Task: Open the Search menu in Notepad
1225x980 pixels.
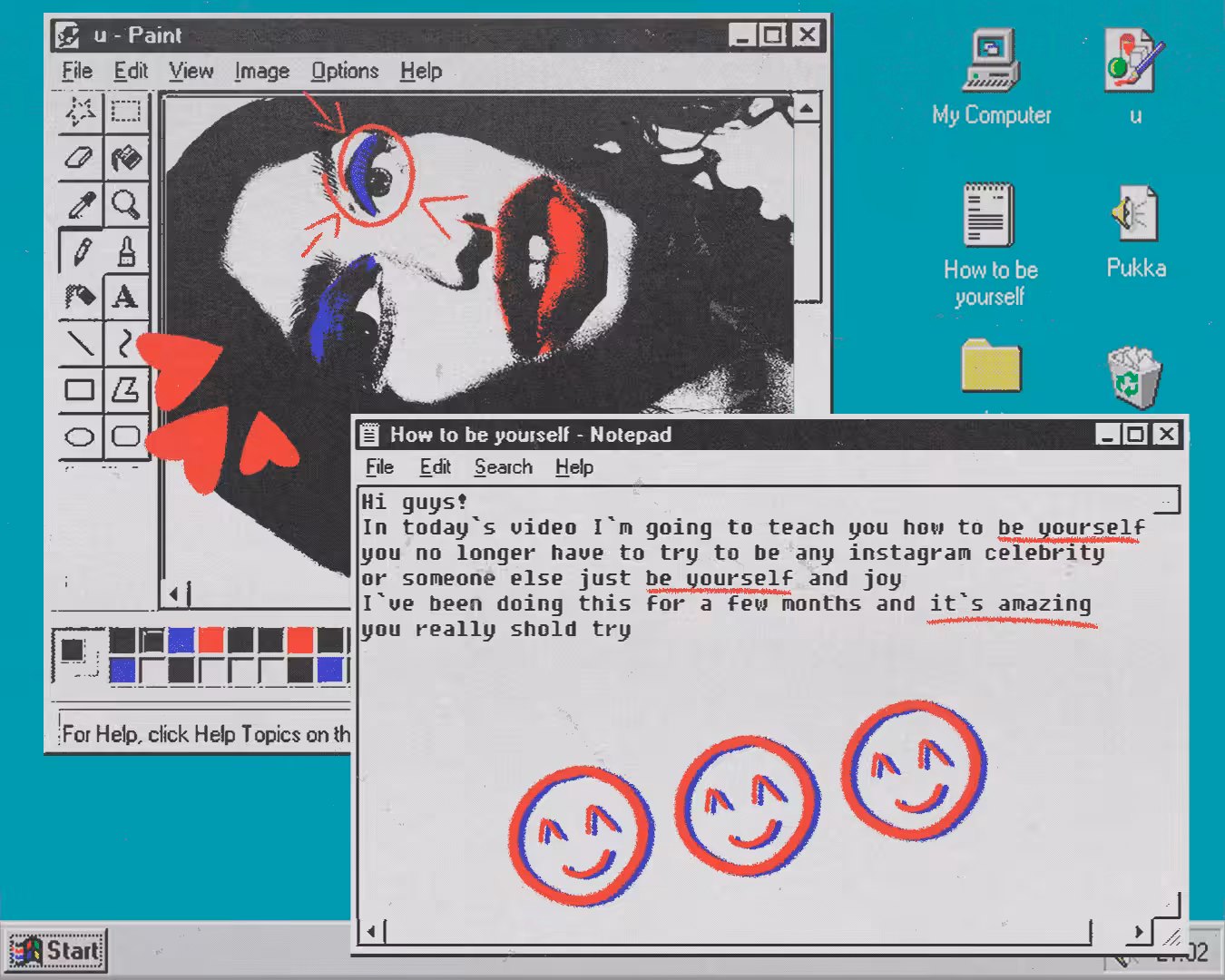Action: pyautogui.click(x=503, y=467)
